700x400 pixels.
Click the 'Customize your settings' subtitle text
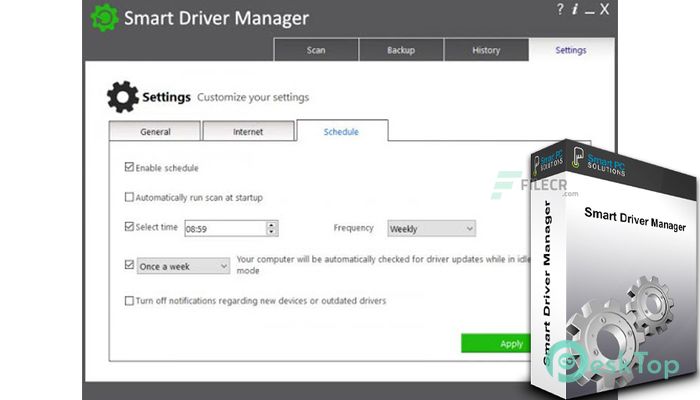tap(253, 97)
